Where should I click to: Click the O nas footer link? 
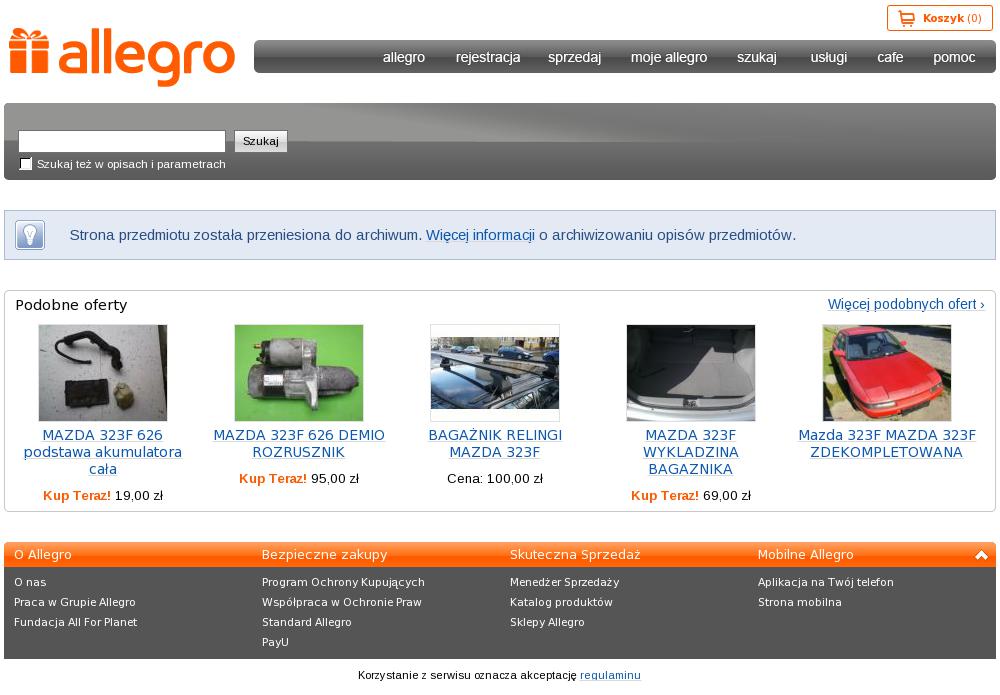click(30, 582)
